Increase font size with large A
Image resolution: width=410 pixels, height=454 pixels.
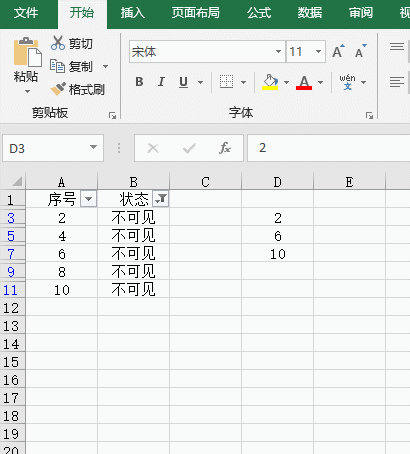(338, 51)
